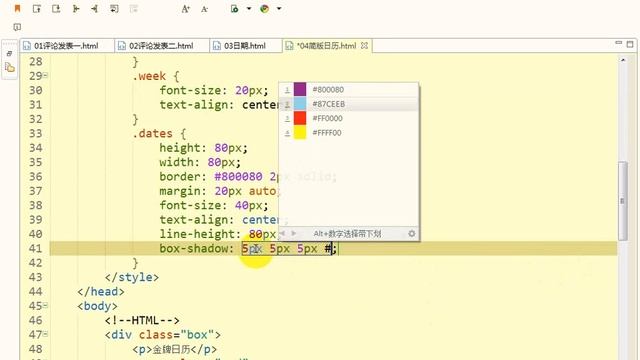Screen dimensions: 640x360
Task: Click the small comment icon below toolbar
Action: (17, 27)
